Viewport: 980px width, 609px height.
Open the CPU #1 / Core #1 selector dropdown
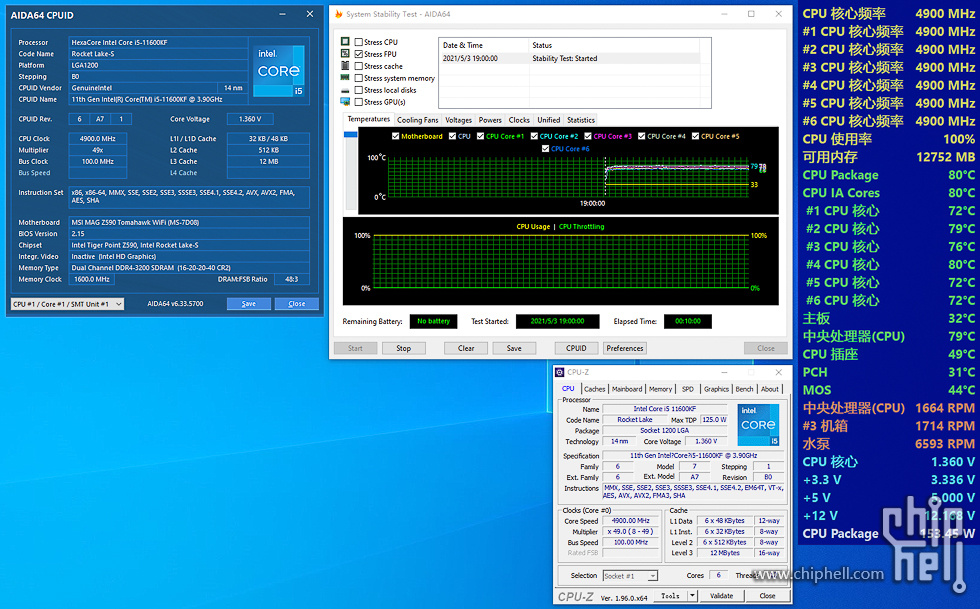point(67,304)
